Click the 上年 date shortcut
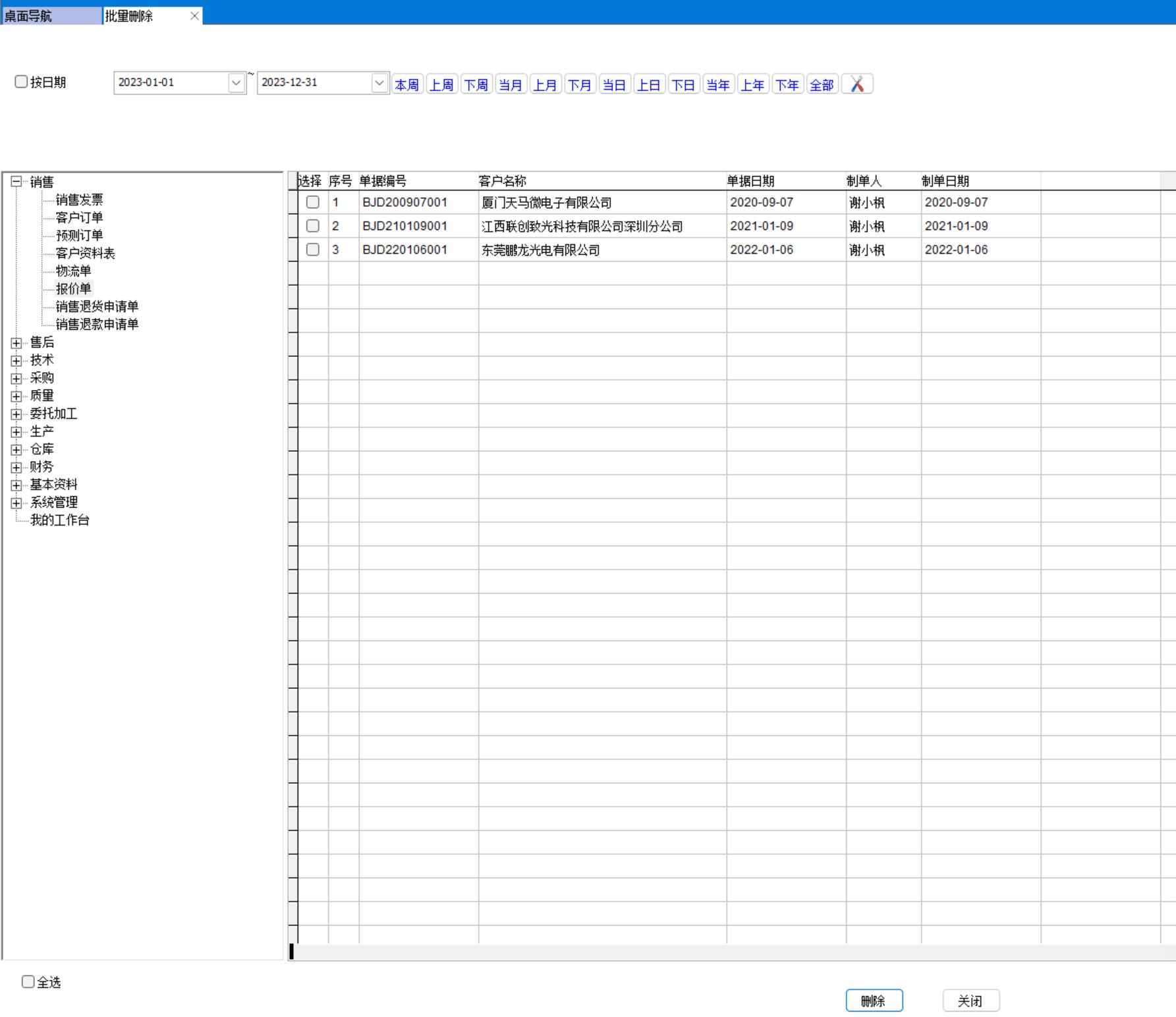The width and height of the screenshot is (1176, 1017). [x=752, y=85]
